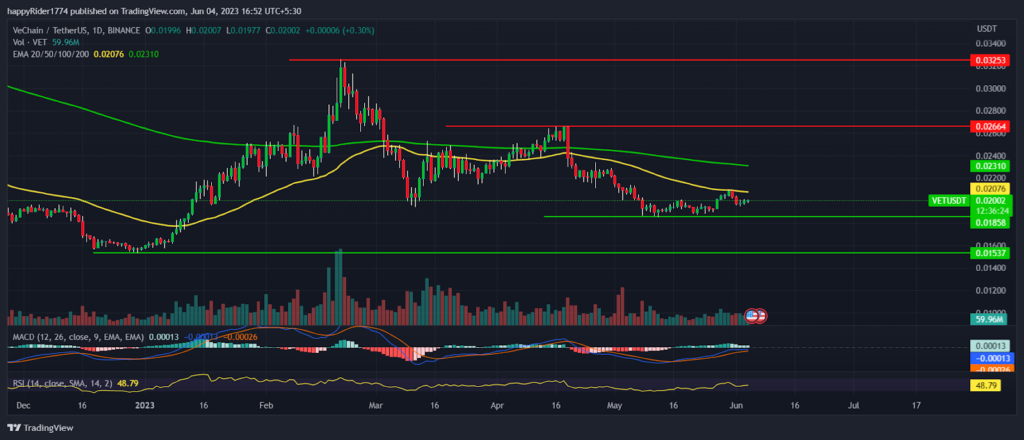Select the MACD (12, 26, close, 9, EMA, EMA) legend
Viewport: 1024px width, 440px height.
point(76,336)
